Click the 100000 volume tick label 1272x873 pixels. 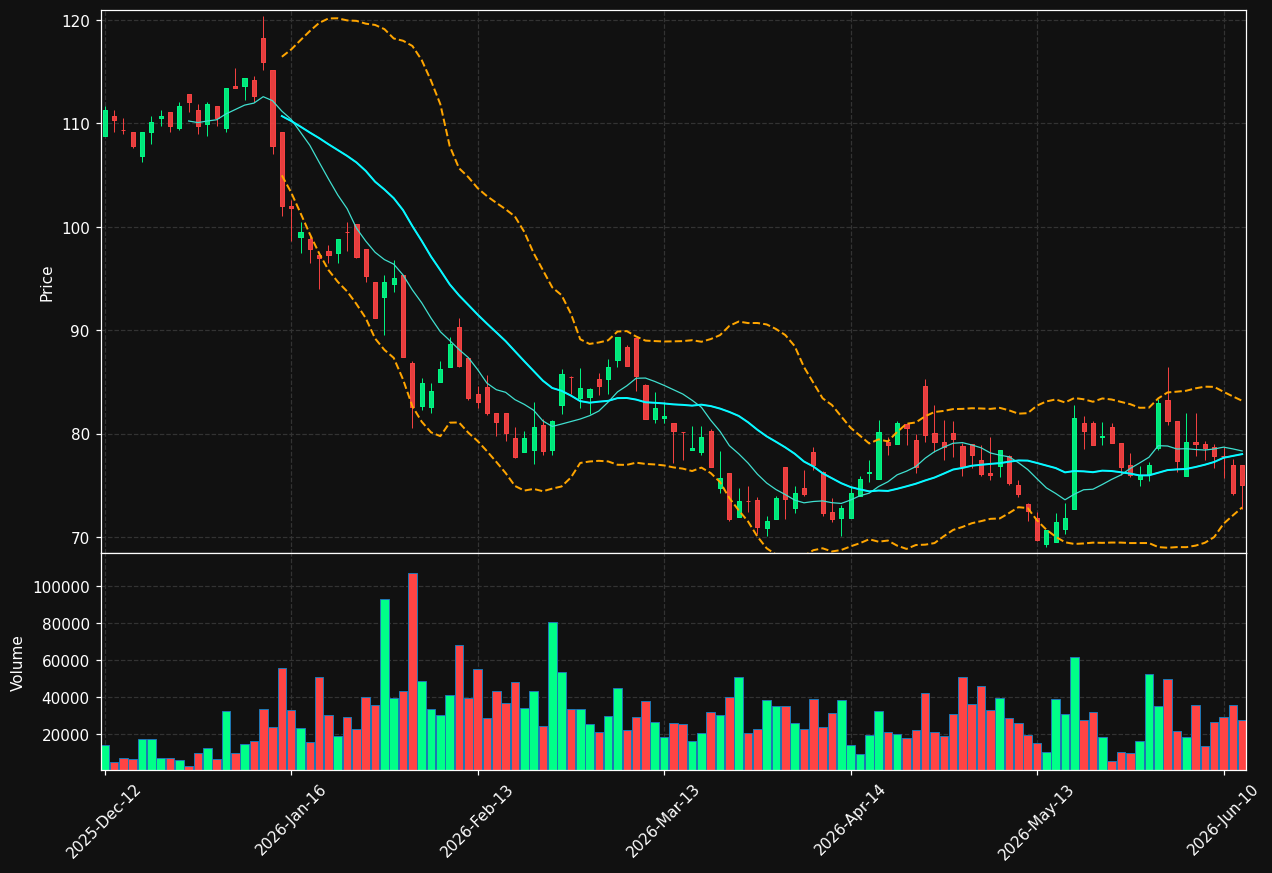[62, 587]
